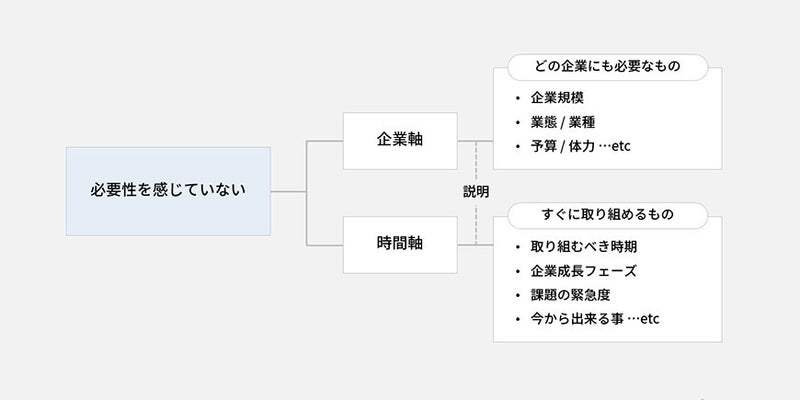Click the 企業成長フェーズ bullet item
800x400 pixels.
(x=584, y=271)
